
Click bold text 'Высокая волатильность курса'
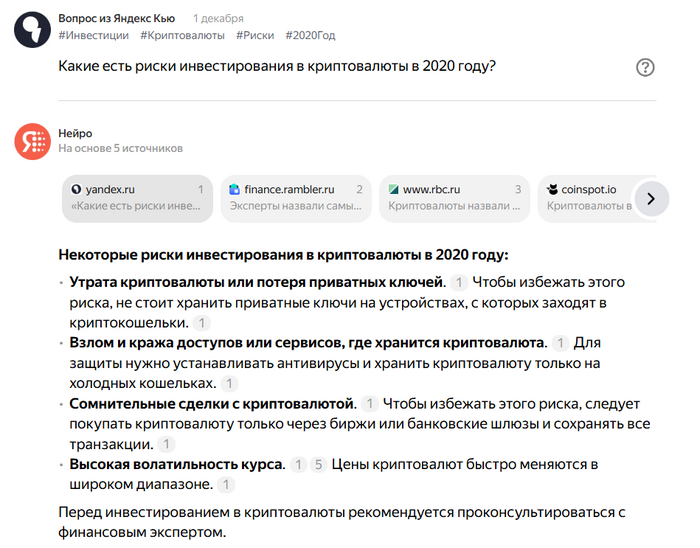pos(177,465)
